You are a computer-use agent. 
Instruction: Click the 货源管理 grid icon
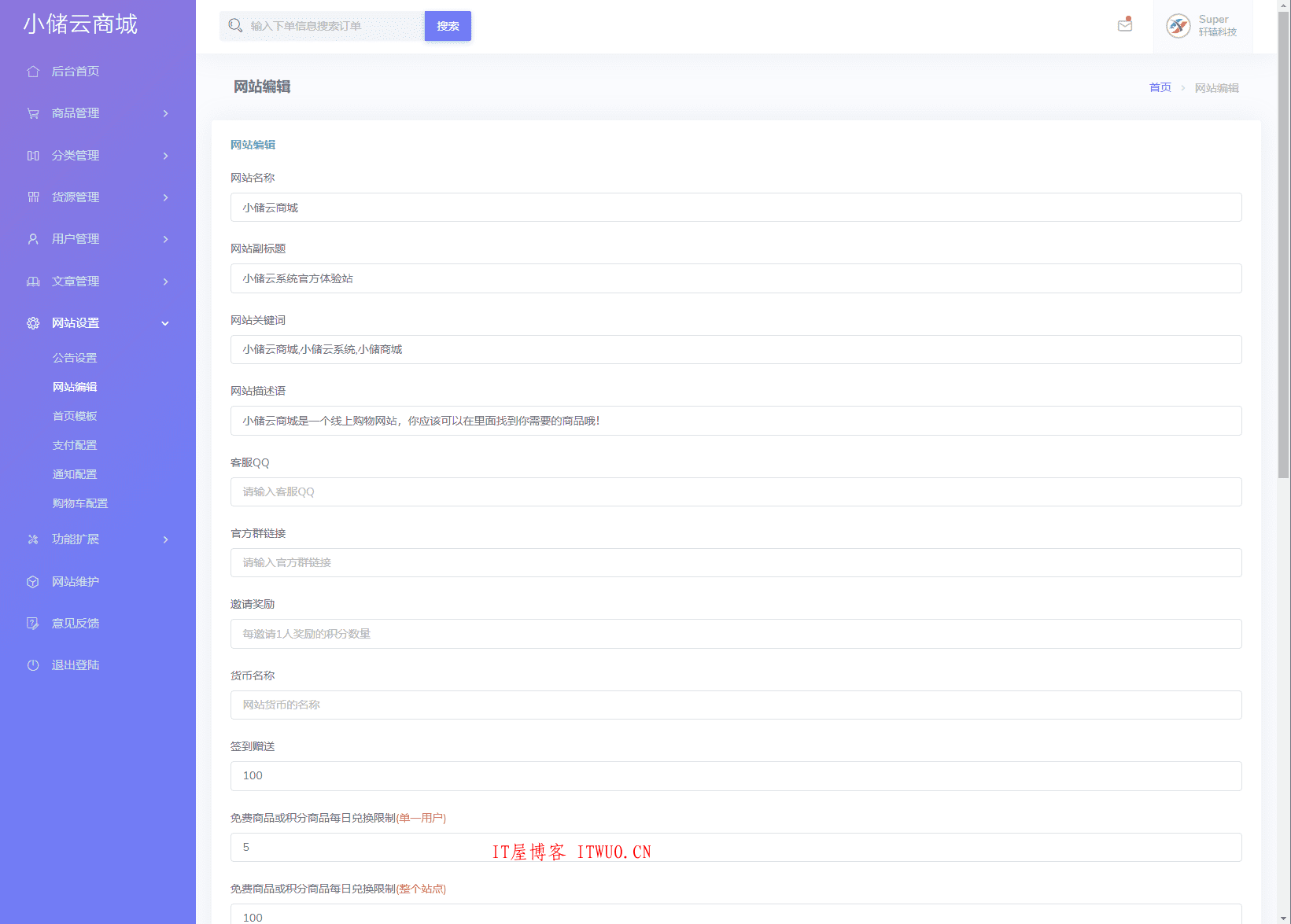[x=33, y=197]
